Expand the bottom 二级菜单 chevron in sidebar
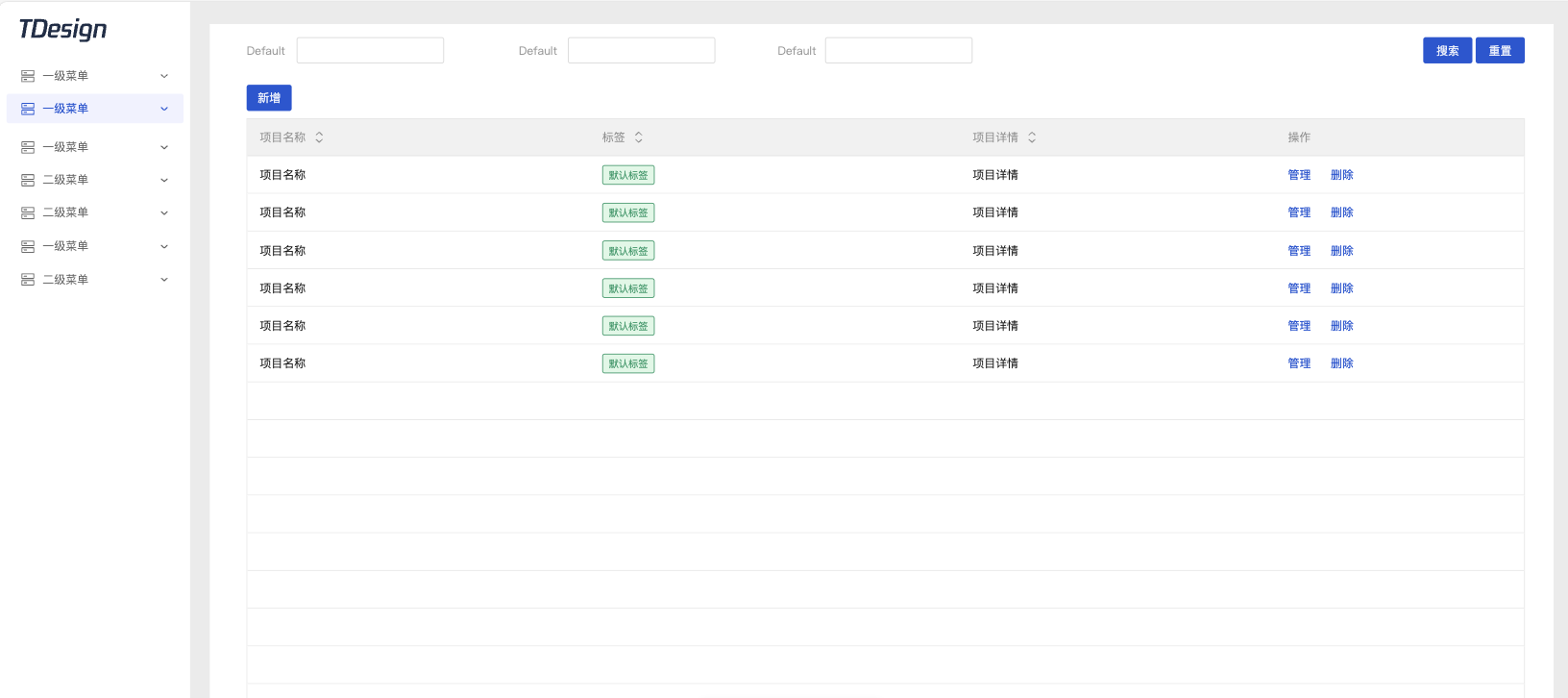This screenshot has width=1568, height=698. pyautogui.click(x=164, y=280)
